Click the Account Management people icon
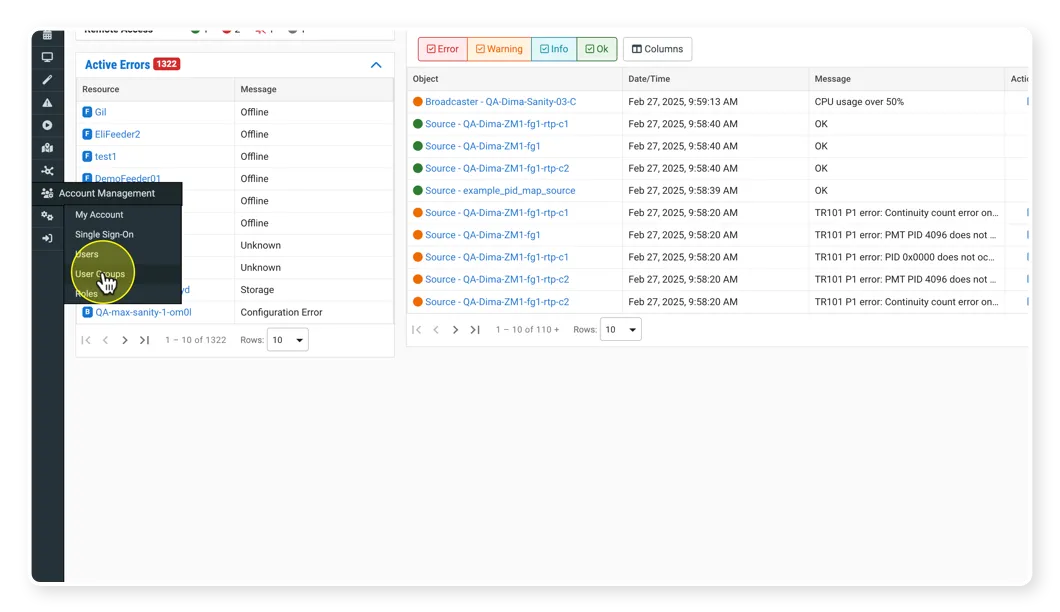The width and height of the screenshot is (1060, 612). click(47, 193)
